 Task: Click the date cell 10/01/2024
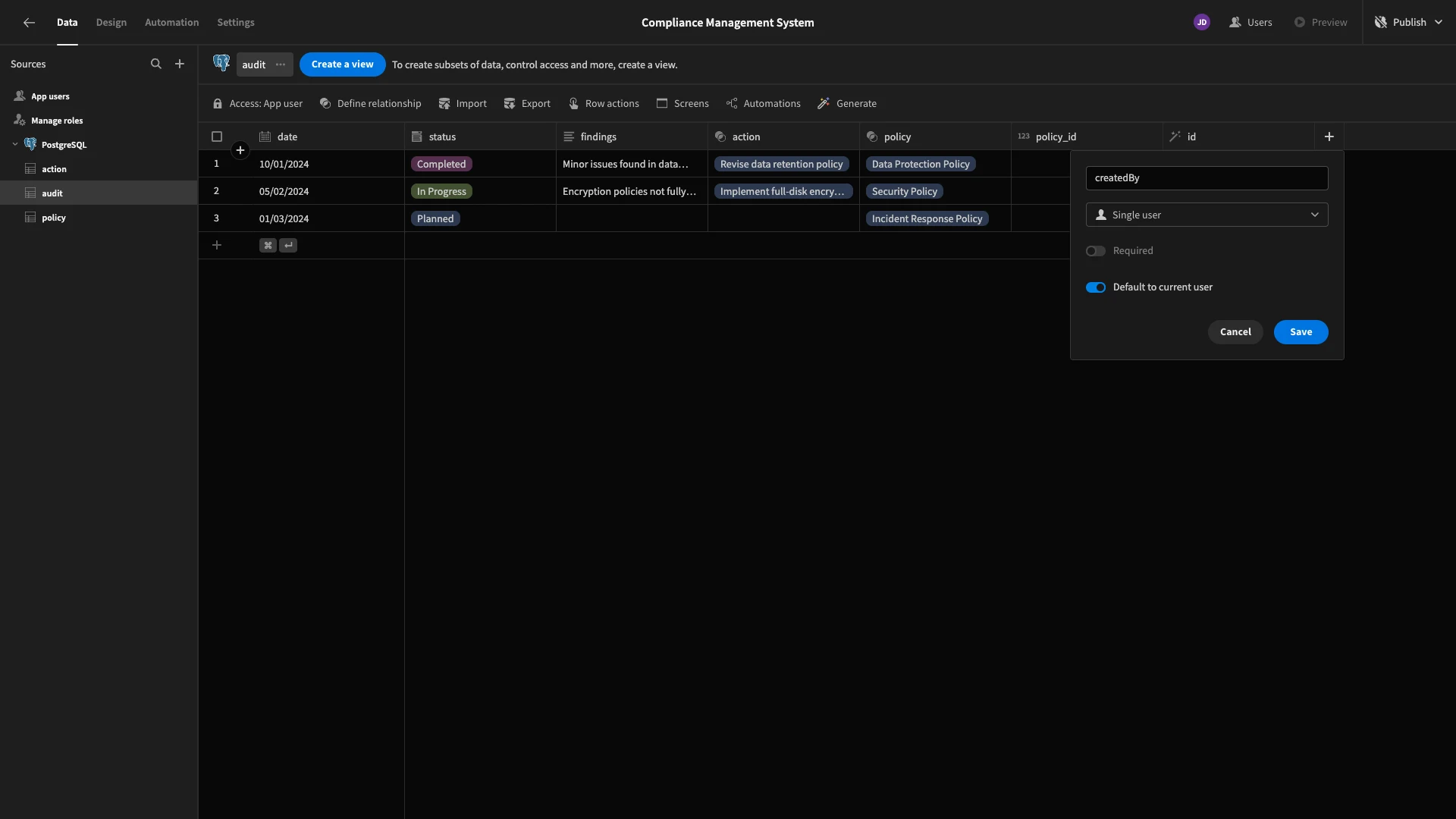coord(328,164)
